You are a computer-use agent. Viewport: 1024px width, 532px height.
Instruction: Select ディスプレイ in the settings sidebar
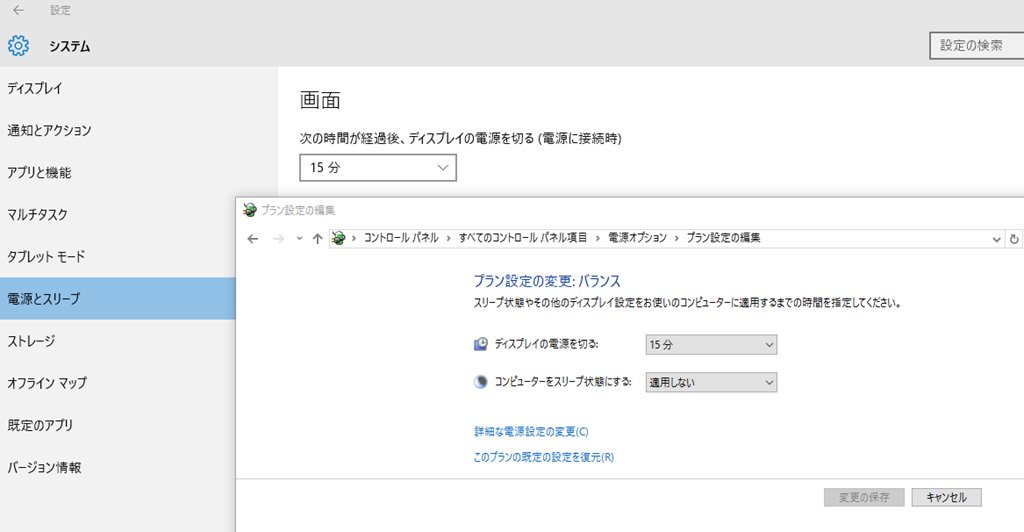point(35,88)
